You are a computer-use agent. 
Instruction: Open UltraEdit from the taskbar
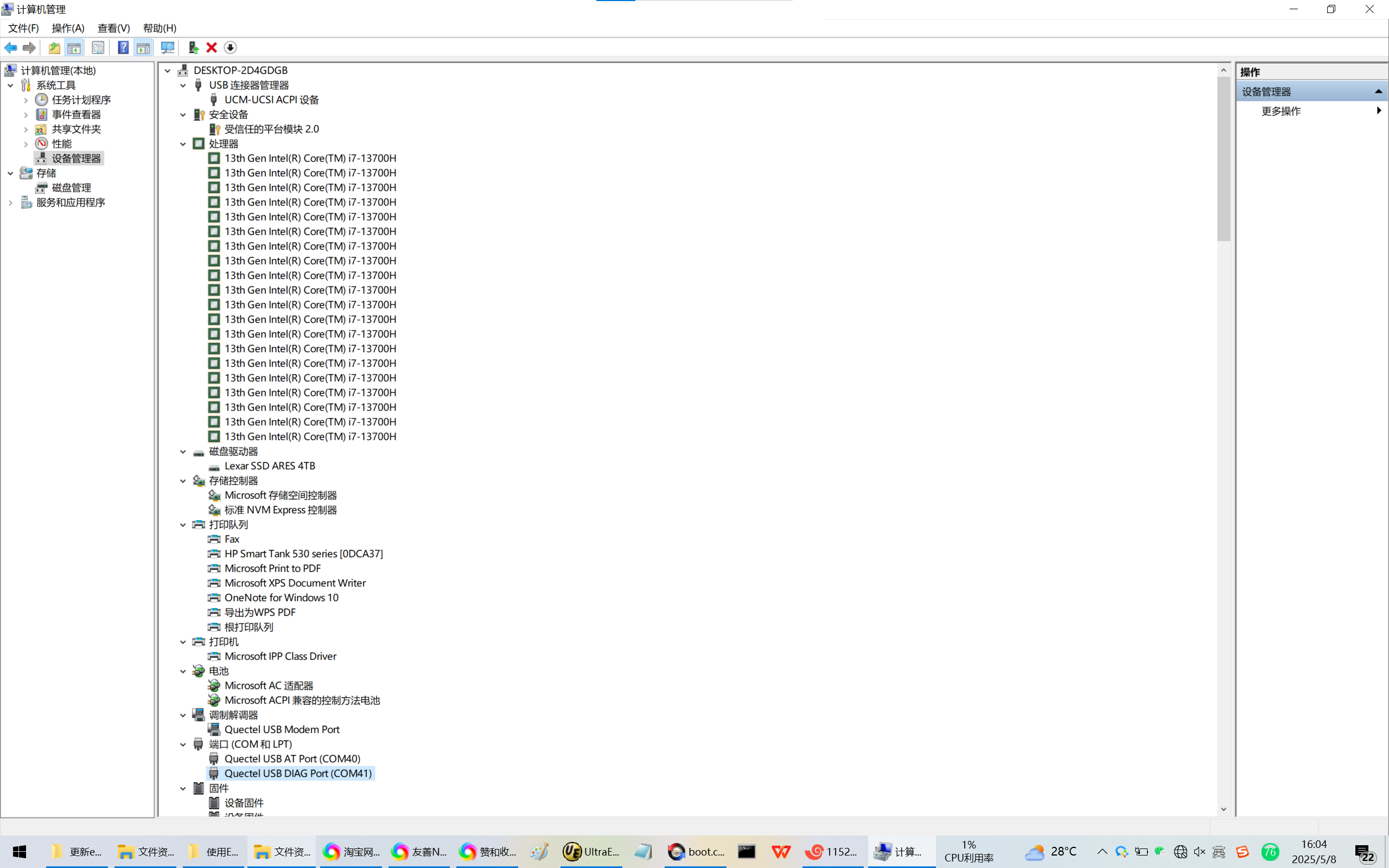click(591, 851)
